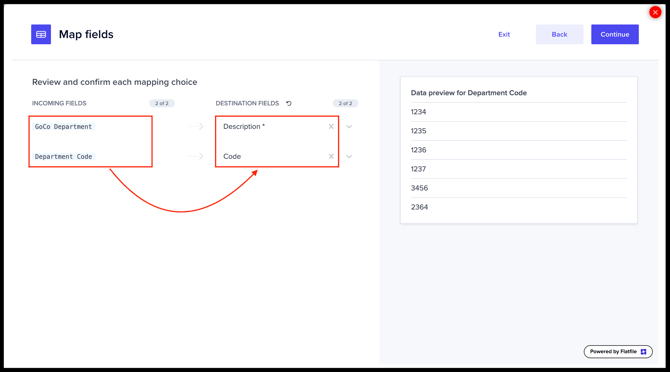
Task: Select the Department Code incoming field
Action: 63,156
